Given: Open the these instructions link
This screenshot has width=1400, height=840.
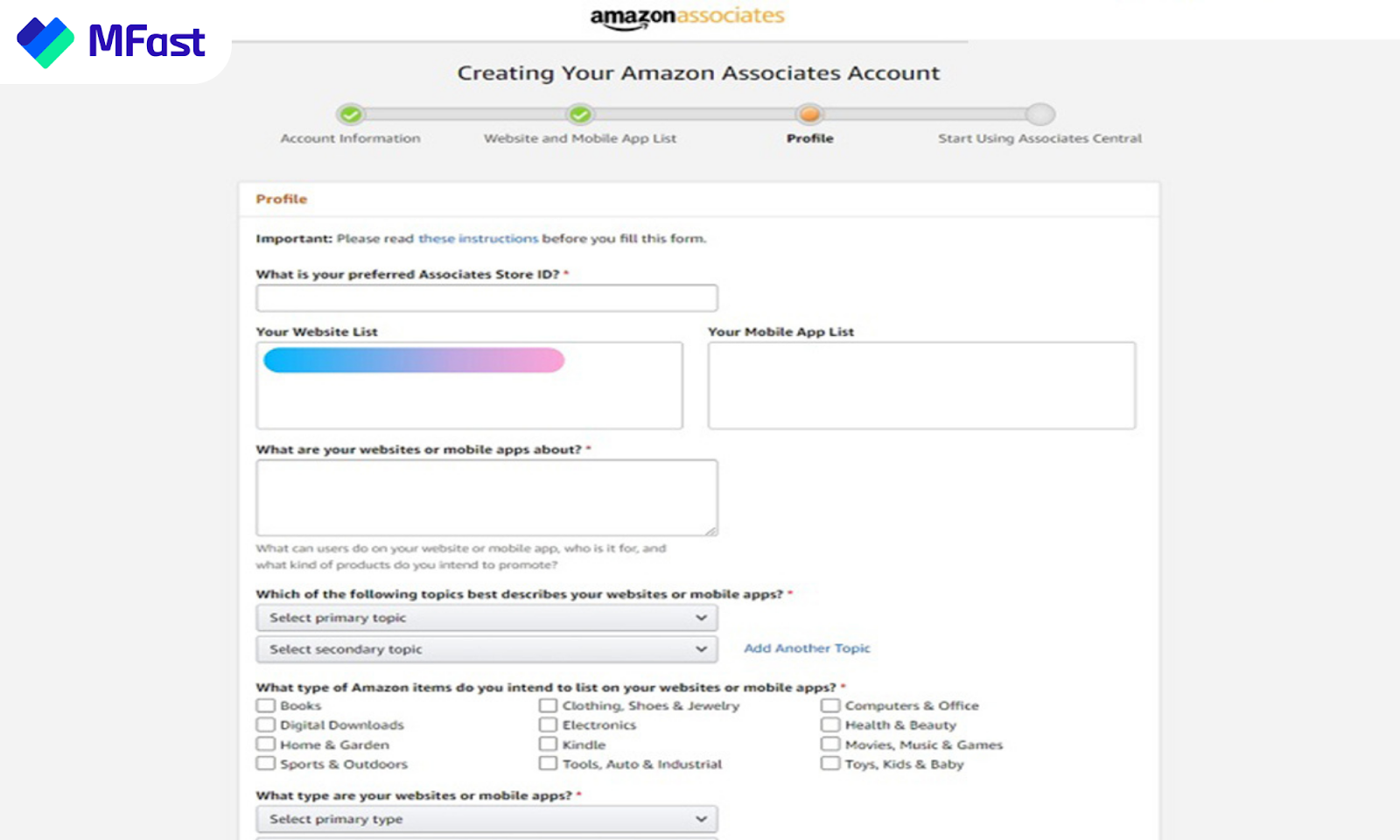Looking at the screenshot, I should (478, 238).
